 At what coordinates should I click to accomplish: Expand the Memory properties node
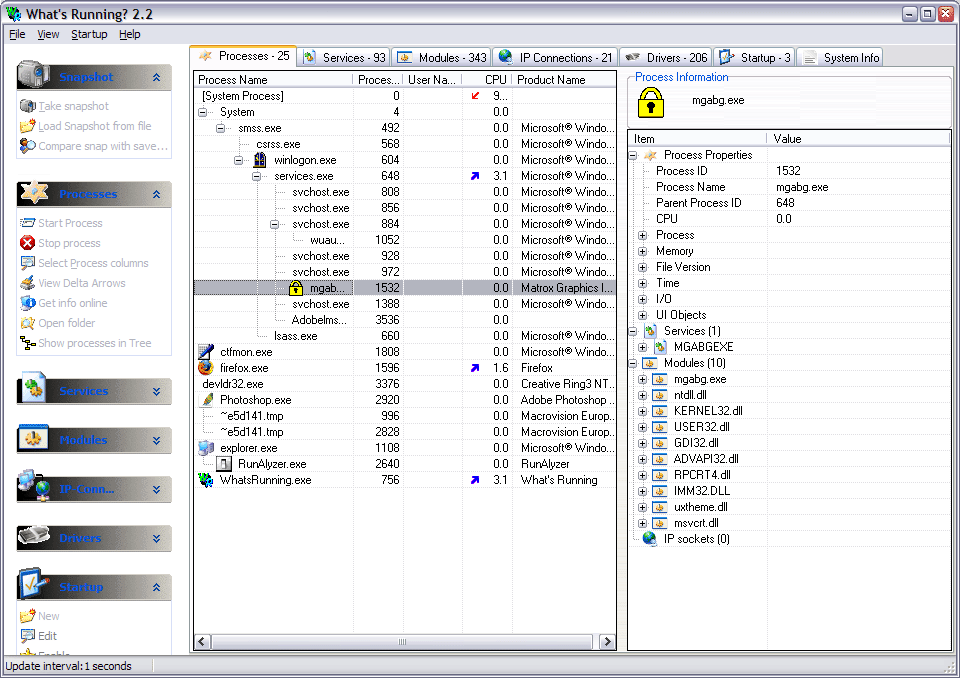642,251
